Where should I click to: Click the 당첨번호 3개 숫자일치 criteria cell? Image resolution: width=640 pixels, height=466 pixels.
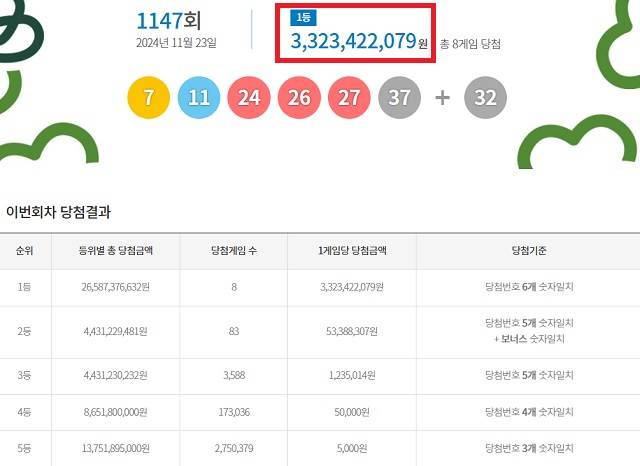click(529, 448)
